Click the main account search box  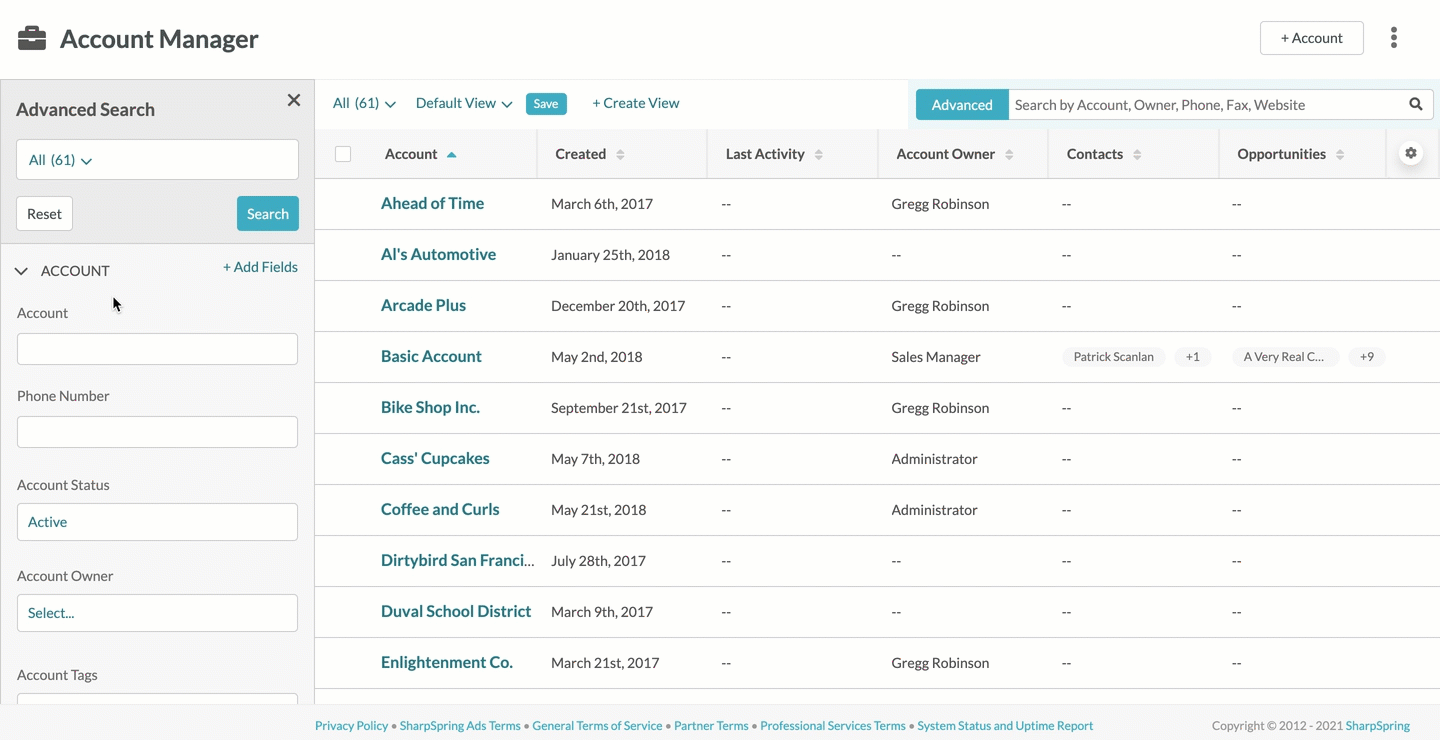[x=1205, y=104]
